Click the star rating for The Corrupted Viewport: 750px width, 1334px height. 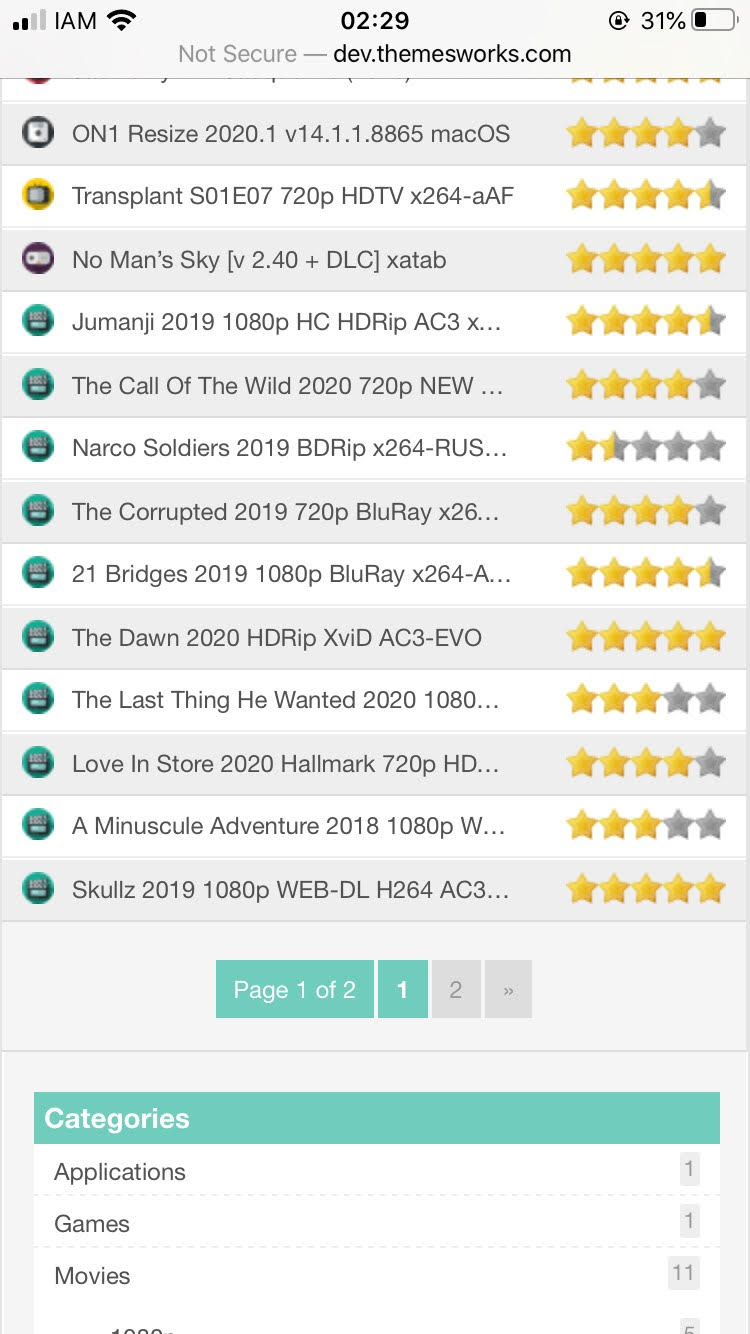coord(645,511)
